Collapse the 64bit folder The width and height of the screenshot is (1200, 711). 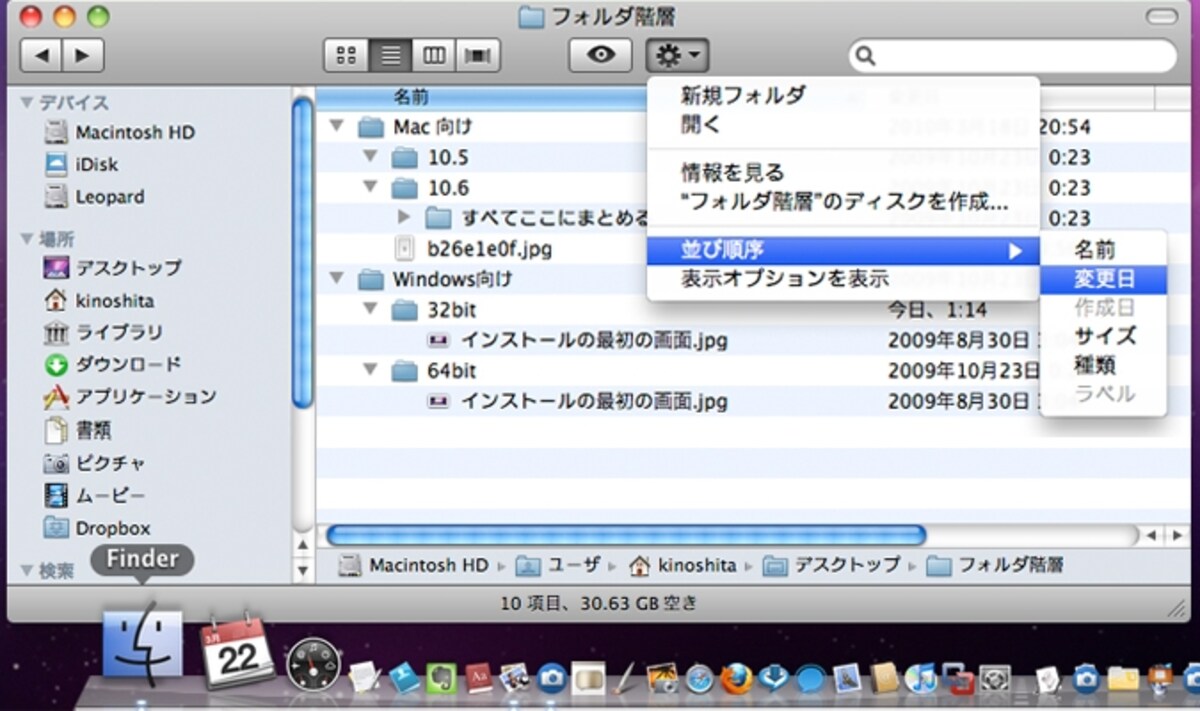pos(371,371)
